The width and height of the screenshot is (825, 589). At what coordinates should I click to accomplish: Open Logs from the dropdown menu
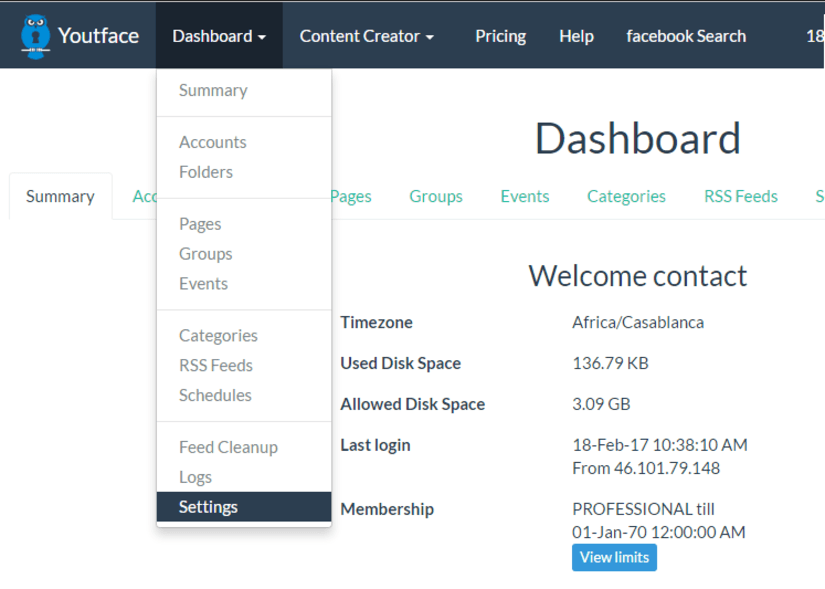[x=244, y=477]
